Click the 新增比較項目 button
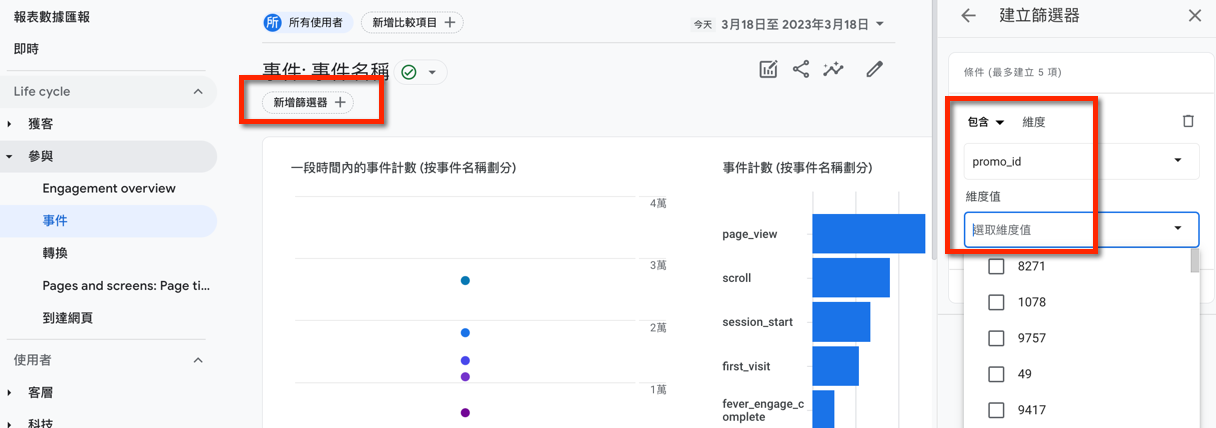This screenshot has height=428, width=1216. click(412, 22)
